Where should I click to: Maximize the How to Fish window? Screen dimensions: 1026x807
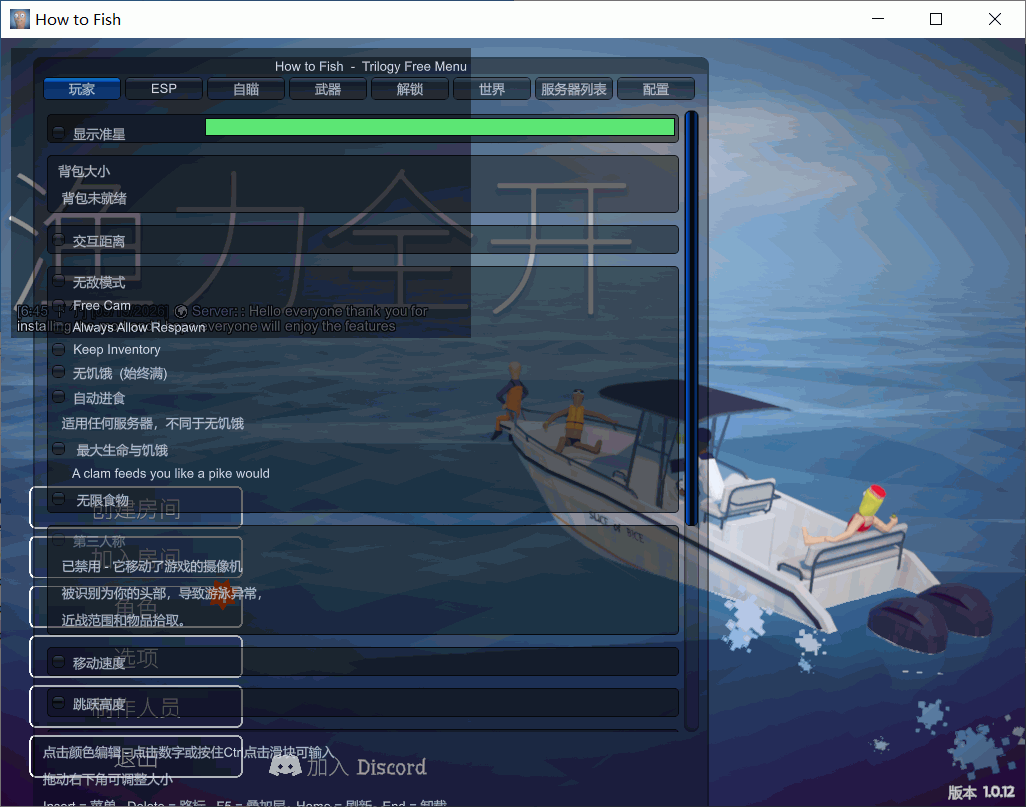936,19
